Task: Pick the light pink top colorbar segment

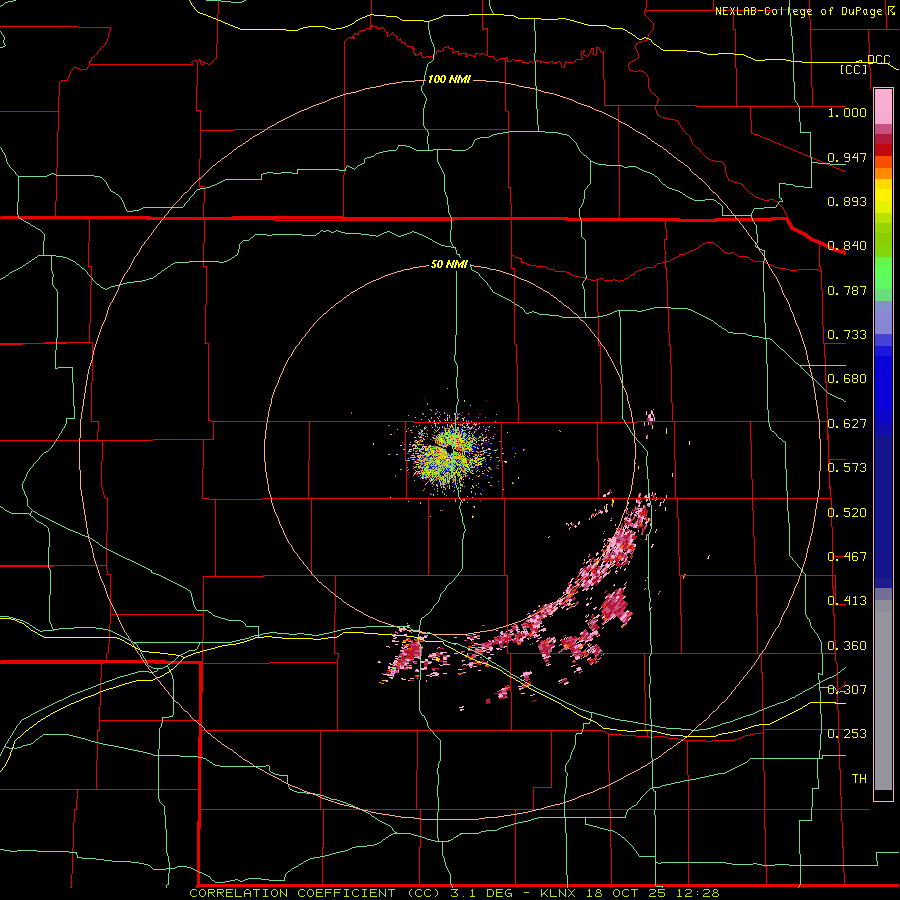Action: coord(883,106)
